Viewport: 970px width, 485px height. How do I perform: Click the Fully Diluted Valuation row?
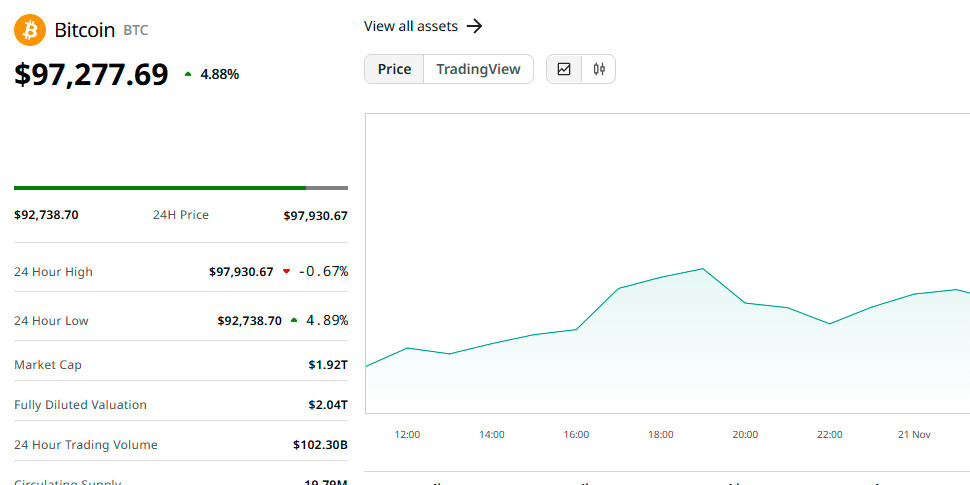pyautogui.click(x=180, y=405)
